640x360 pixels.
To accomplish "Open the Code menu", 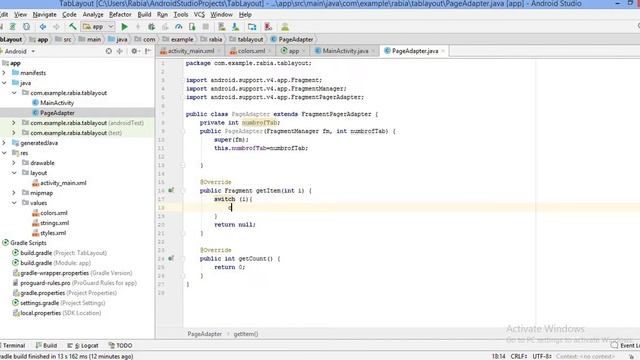I will pyautogui.click(x=69, y=15).
